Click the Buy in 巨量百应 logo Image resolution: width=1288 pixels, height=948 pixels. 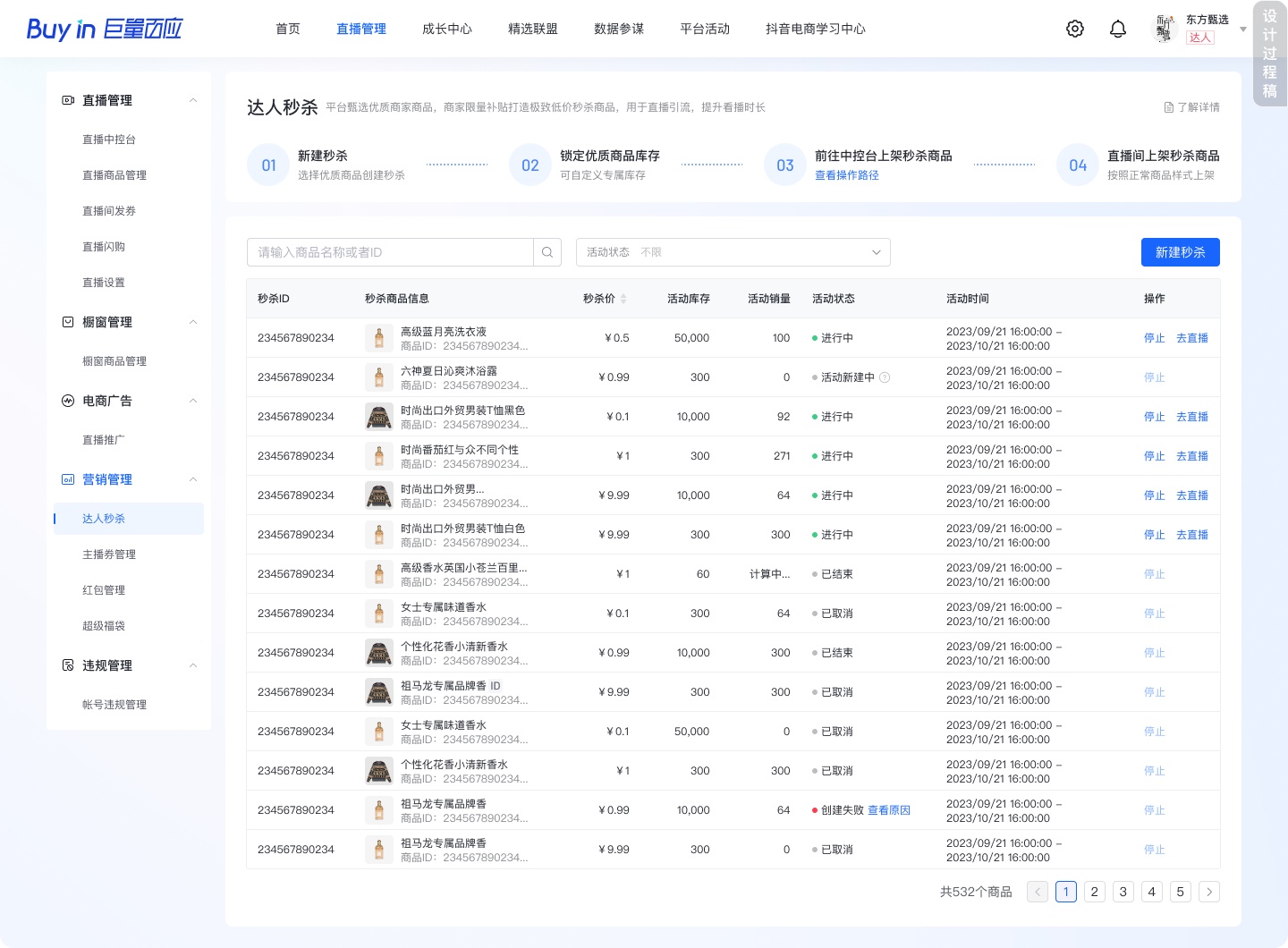[105, 29]
